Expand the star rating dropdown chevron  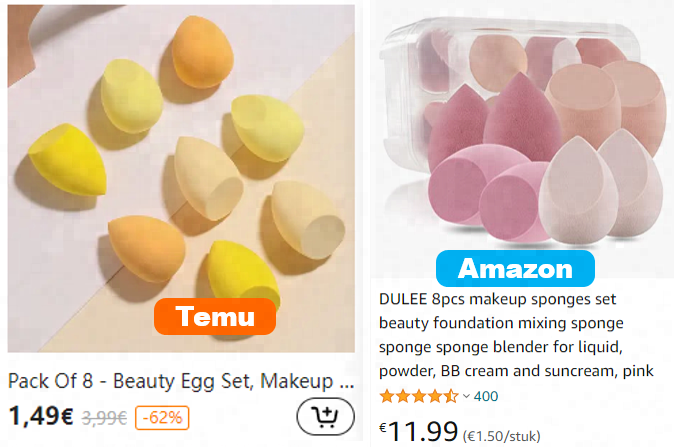pos(466,396)
